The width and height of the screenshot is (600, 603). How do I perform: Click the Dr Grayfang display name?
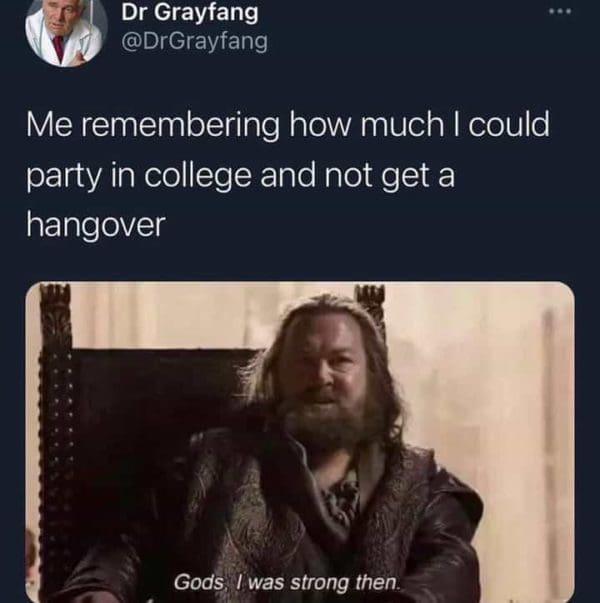tap(190, 13)
